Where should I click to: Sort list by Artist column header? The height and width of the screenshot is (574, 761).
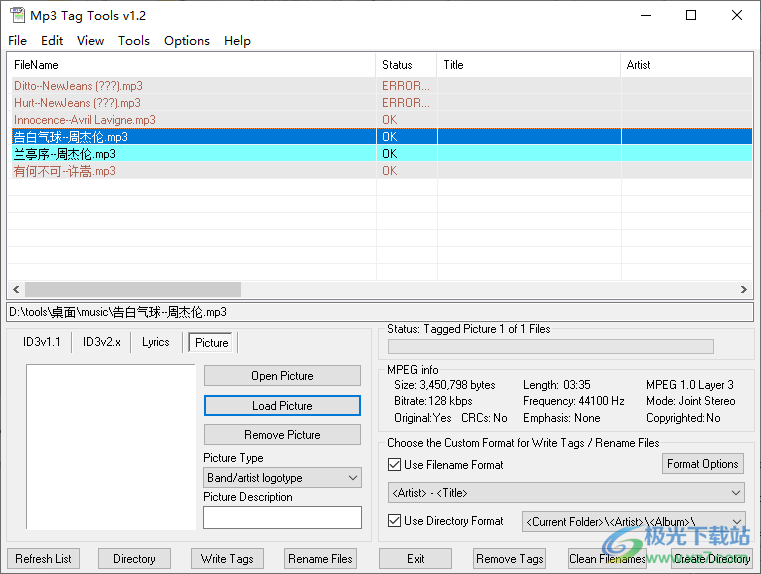click(686, 65)
